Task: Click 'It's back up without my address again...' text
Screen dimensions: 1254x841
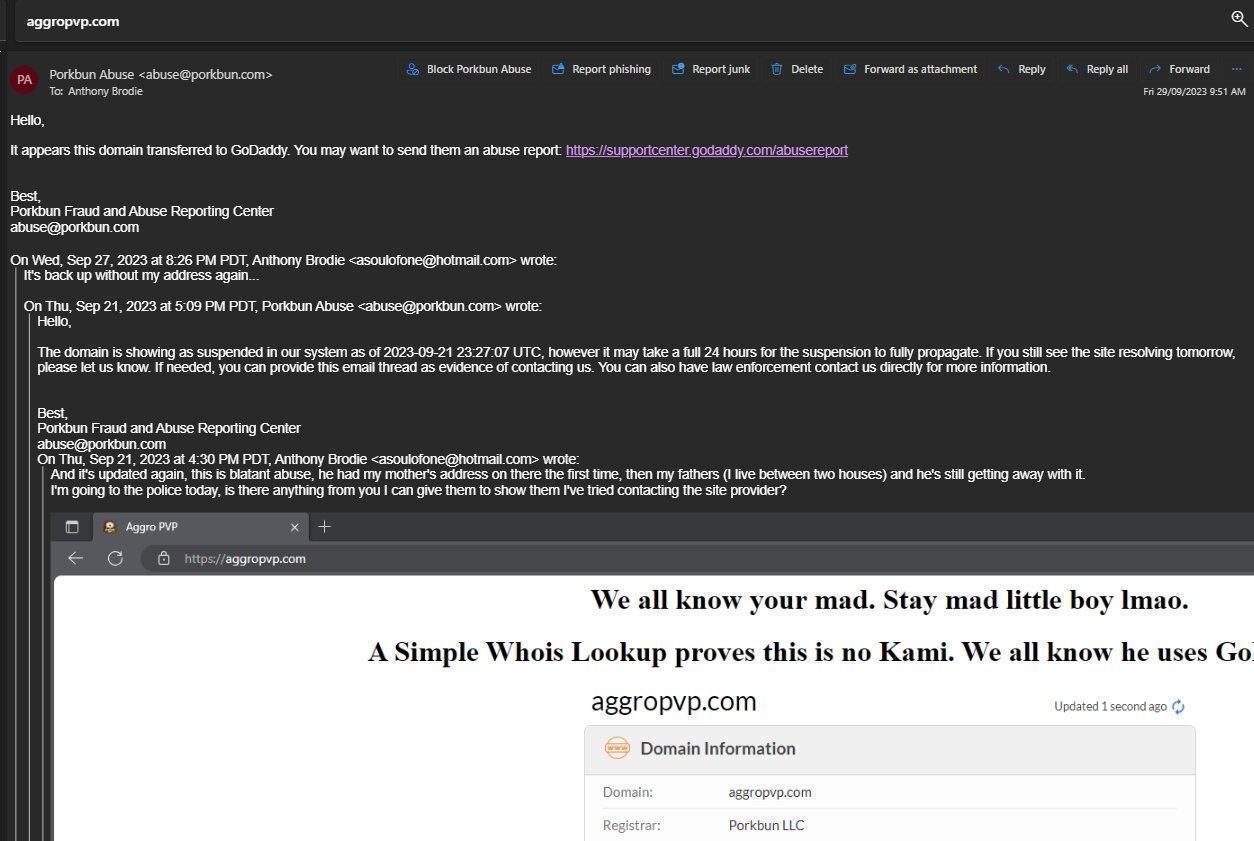Action: (x=141, y=275)
